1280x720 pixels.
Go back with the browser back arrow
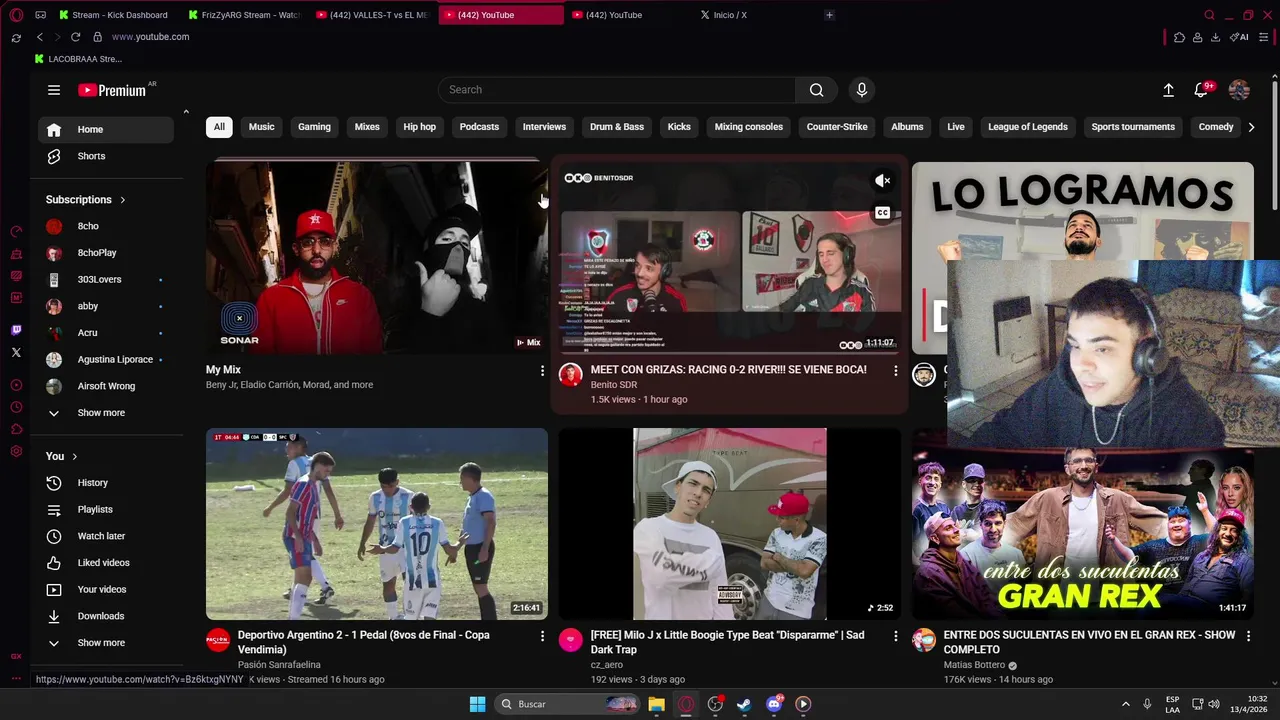pos(39,37)
